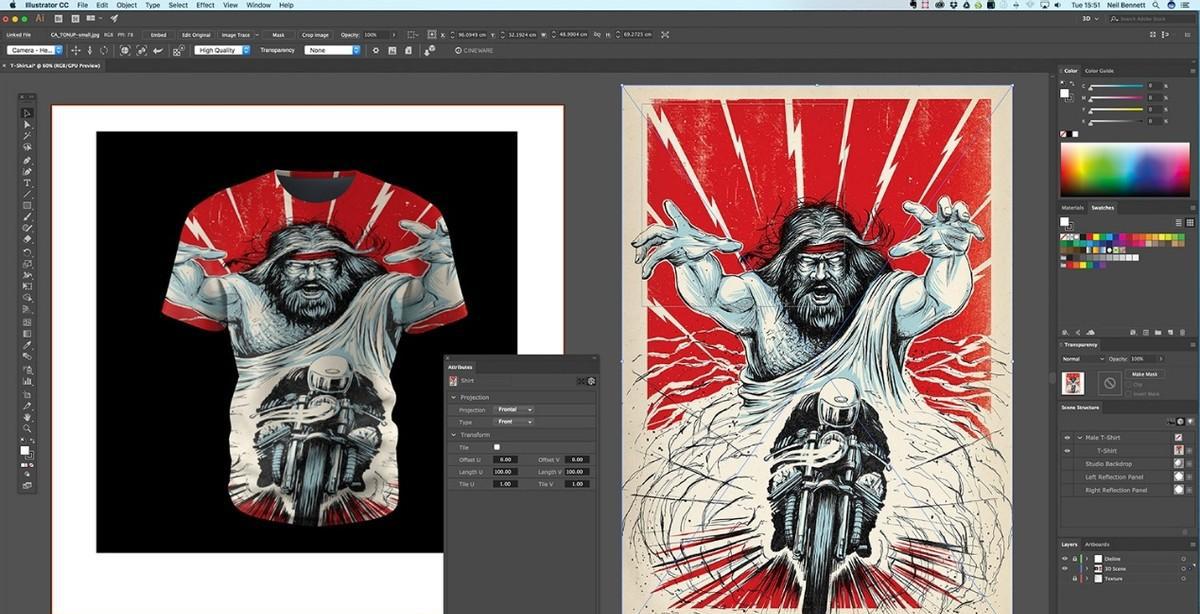Pick the Magic Wand tool
This screenshot has width=1200, height=614.
coord(27,136)
